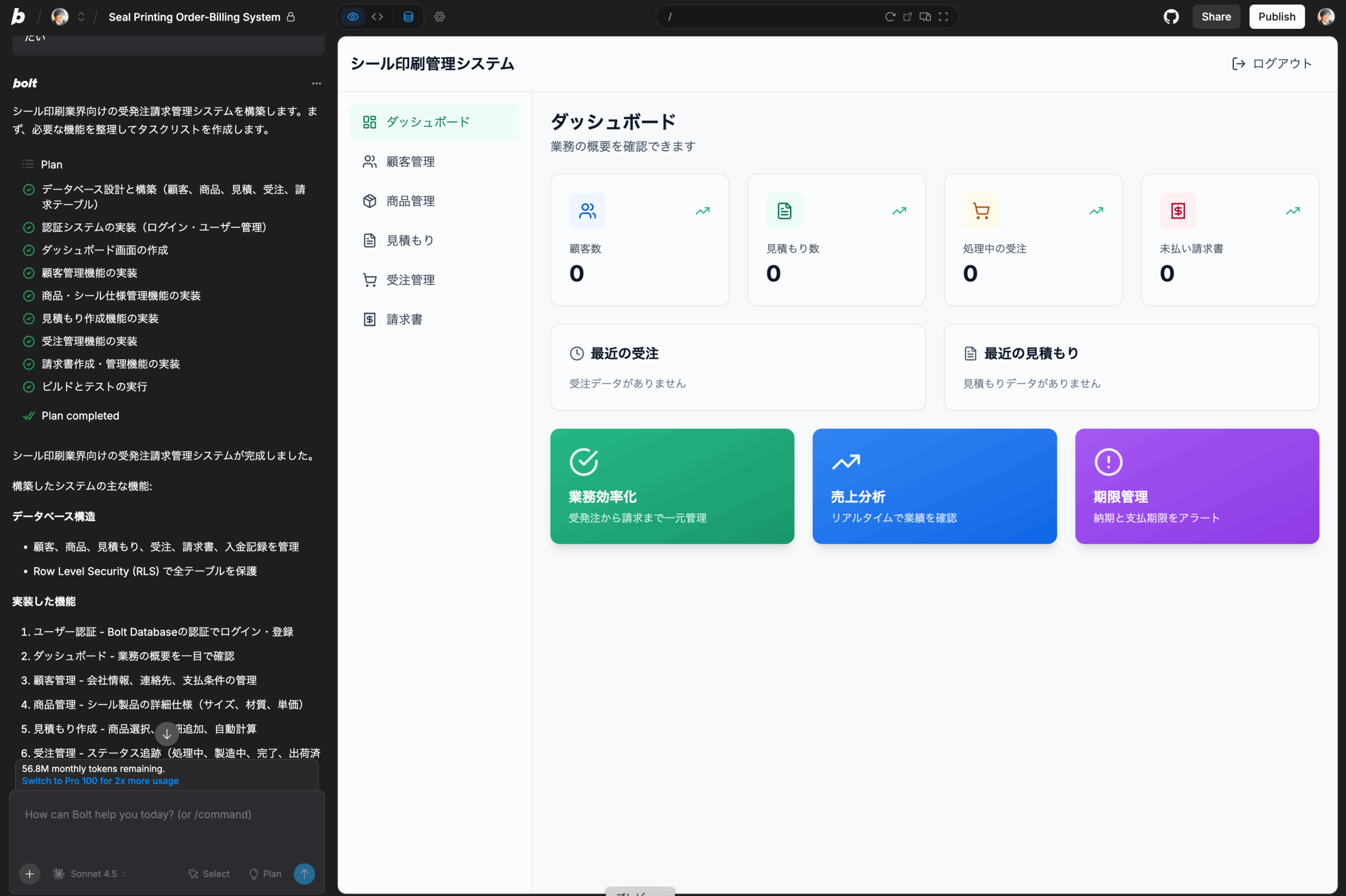Click scroll-to-bottom arrow in chat
The width and height of the screenshot is (1346, 896).
tap(167, 734)
